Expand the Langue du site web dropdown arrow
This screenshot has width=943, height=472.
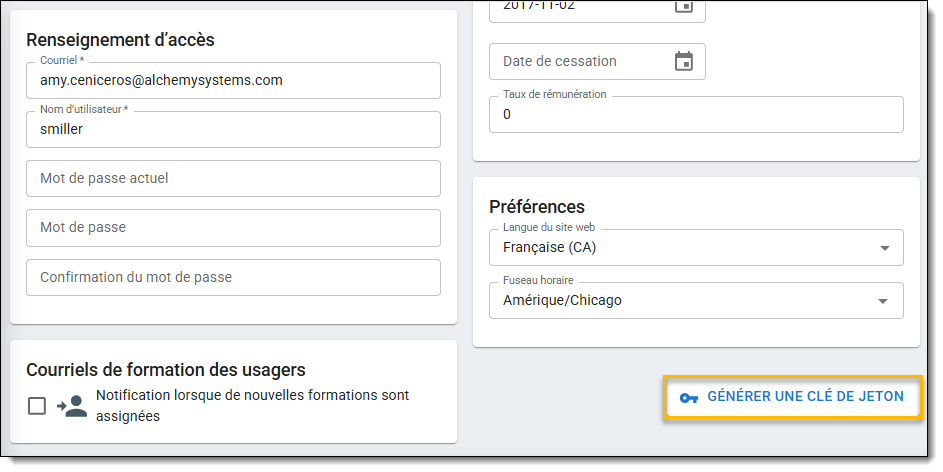click(883, 248)
